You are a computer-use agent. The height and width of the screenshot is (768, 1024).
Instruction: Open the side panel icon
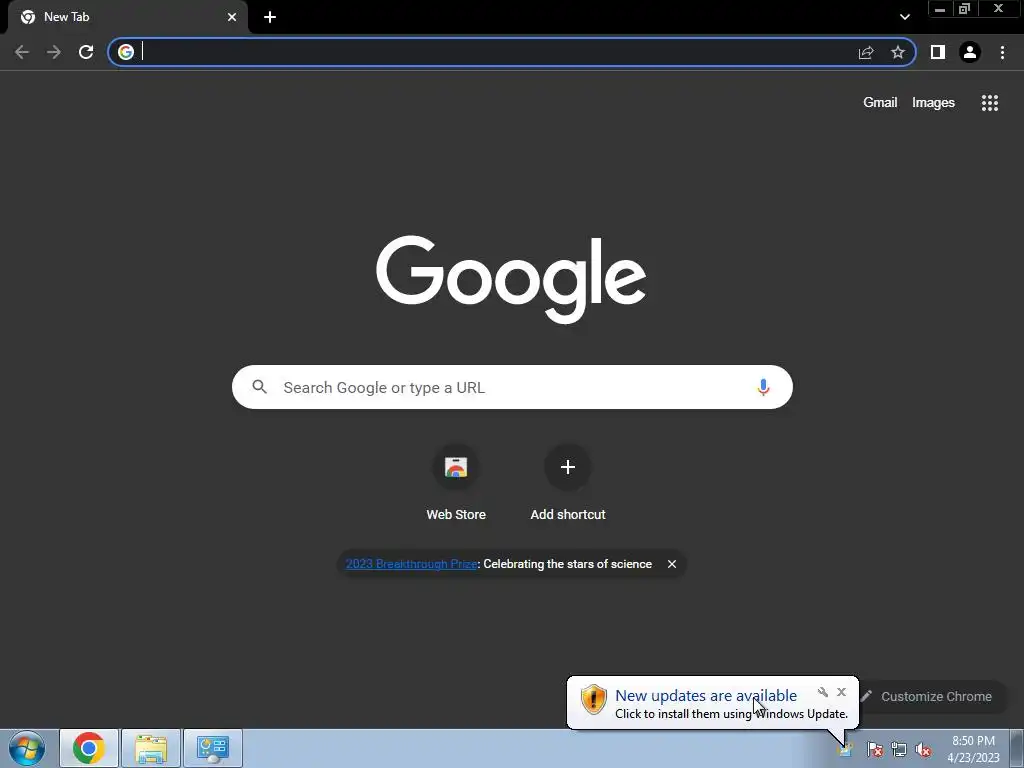point(938,52)
